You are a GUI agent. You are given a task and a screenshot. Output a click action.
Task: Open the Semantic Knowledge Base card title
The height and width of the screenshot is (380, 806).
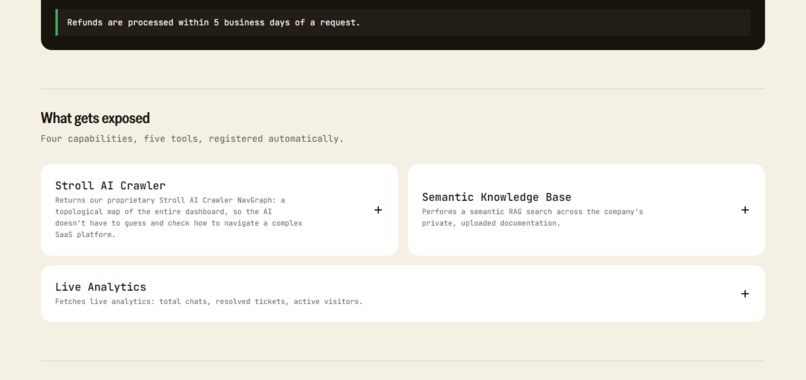coord(497,197)
